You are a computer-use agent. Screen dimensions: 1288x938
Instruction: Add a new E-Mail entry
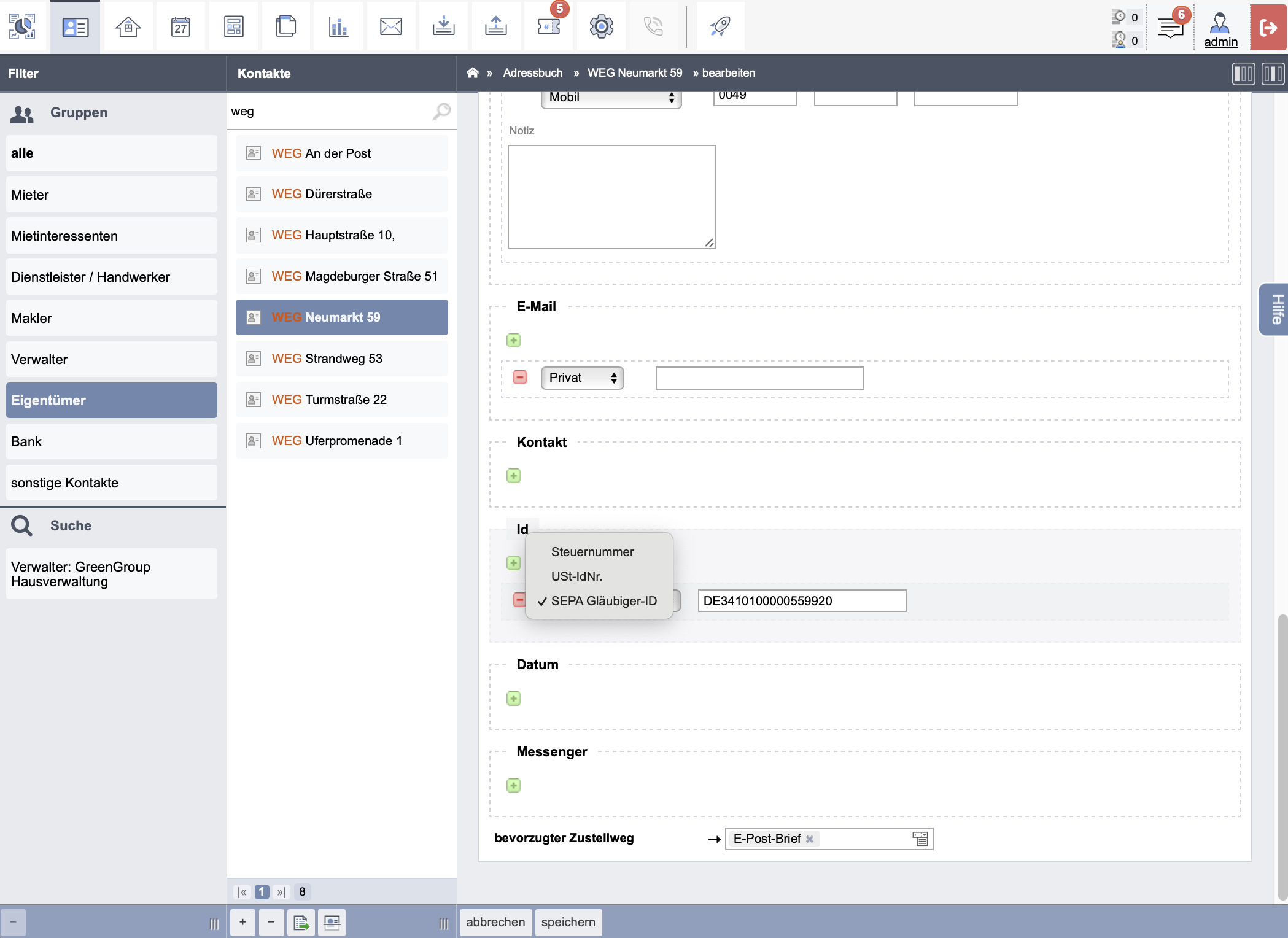click(514, 340)
